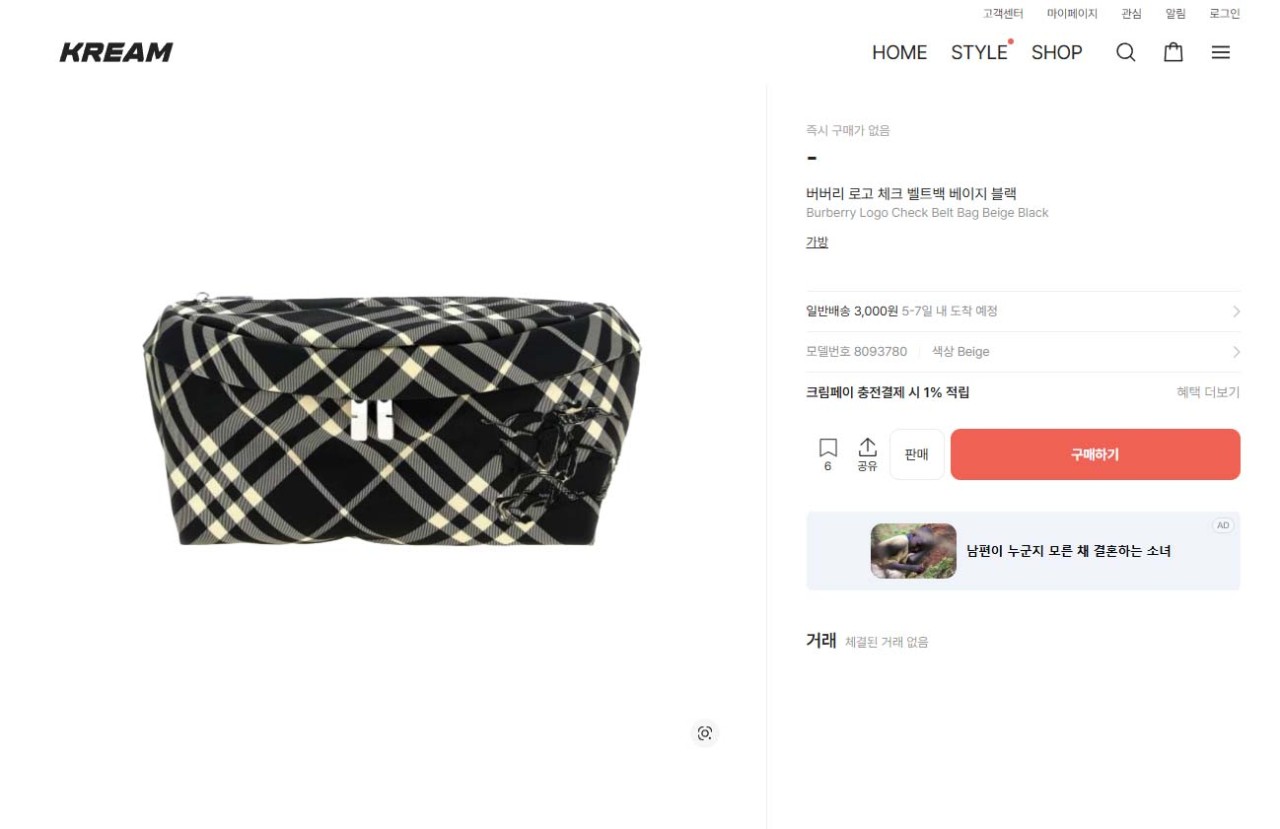Viewport: 1280px width, 829px height.
Task: Open 고객센터 customer center link
Action: tap(1003, 14)
